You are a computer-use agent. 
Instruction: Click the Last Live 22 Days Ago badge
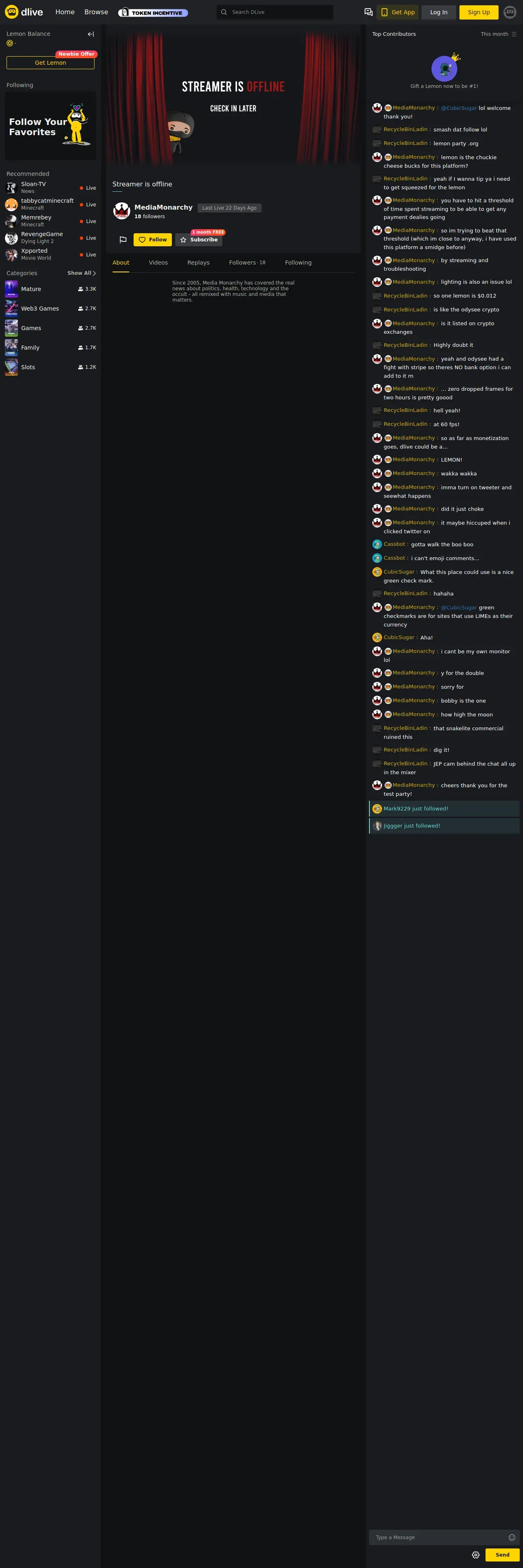point(230,208)
